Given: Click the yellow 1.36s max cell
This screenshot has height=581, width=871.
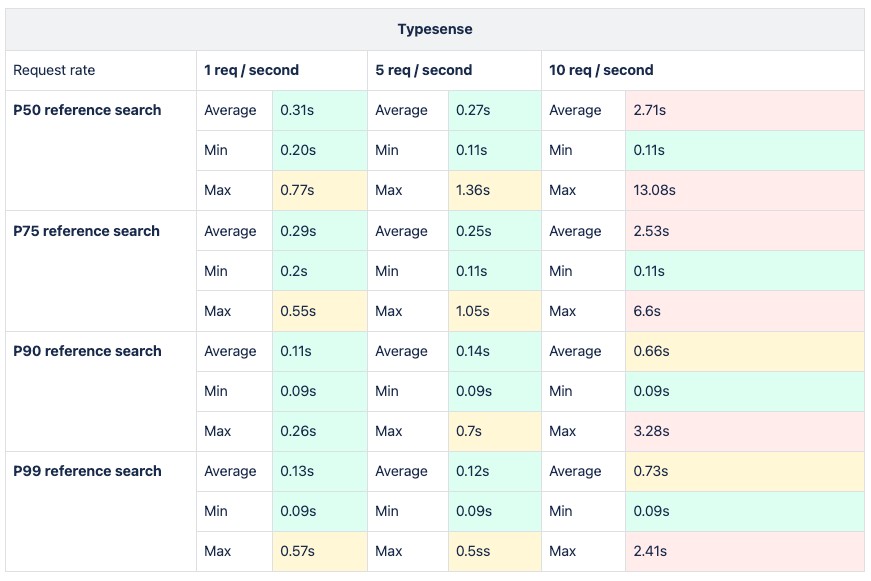Looking at the screenshot, I should tap(494, 190).
